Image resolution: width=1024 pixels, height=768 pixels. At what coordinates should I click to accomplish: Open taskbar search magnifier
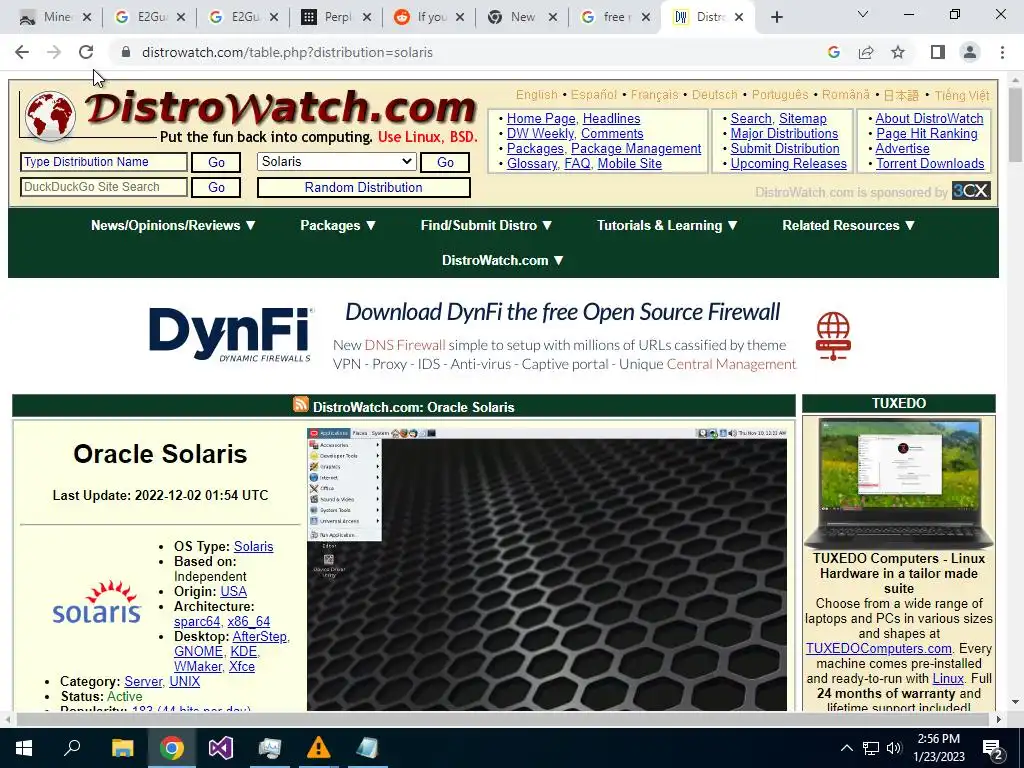pos(73,748)
